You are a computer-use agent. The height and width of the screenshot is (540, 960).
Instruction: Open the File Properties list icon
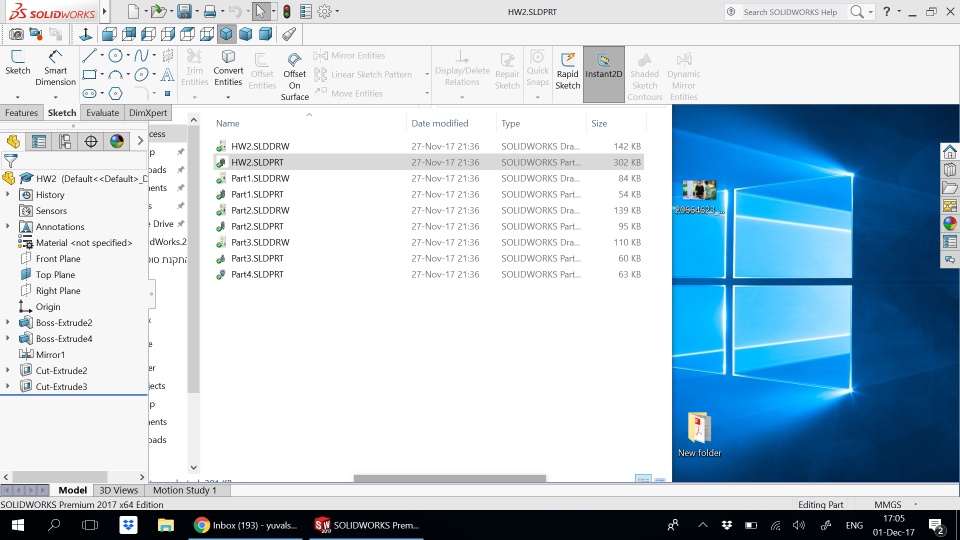[306, 11]
